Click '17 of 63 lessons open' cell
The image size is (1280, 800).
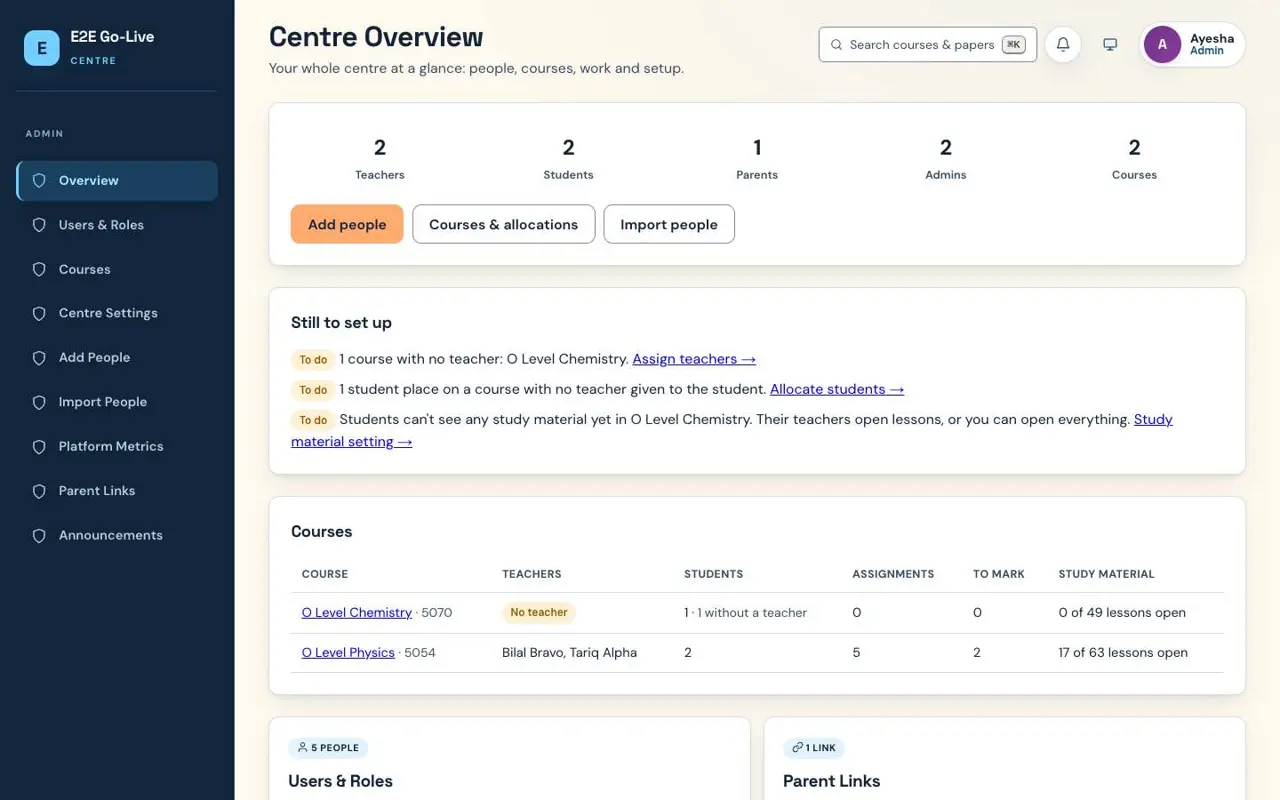tap(1123, 653)
